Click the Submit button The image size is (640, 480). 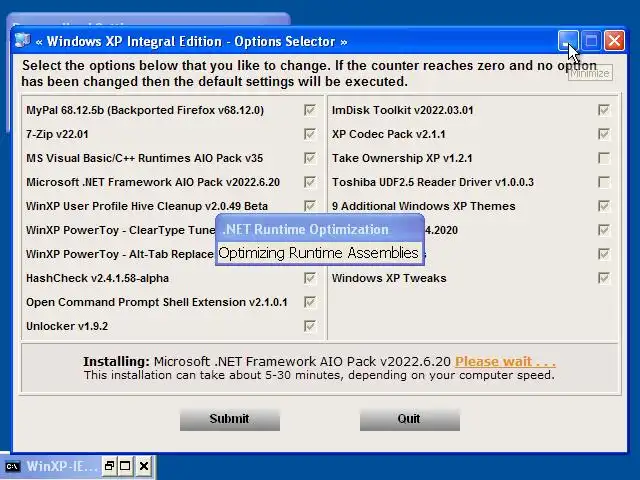point(230,419)
